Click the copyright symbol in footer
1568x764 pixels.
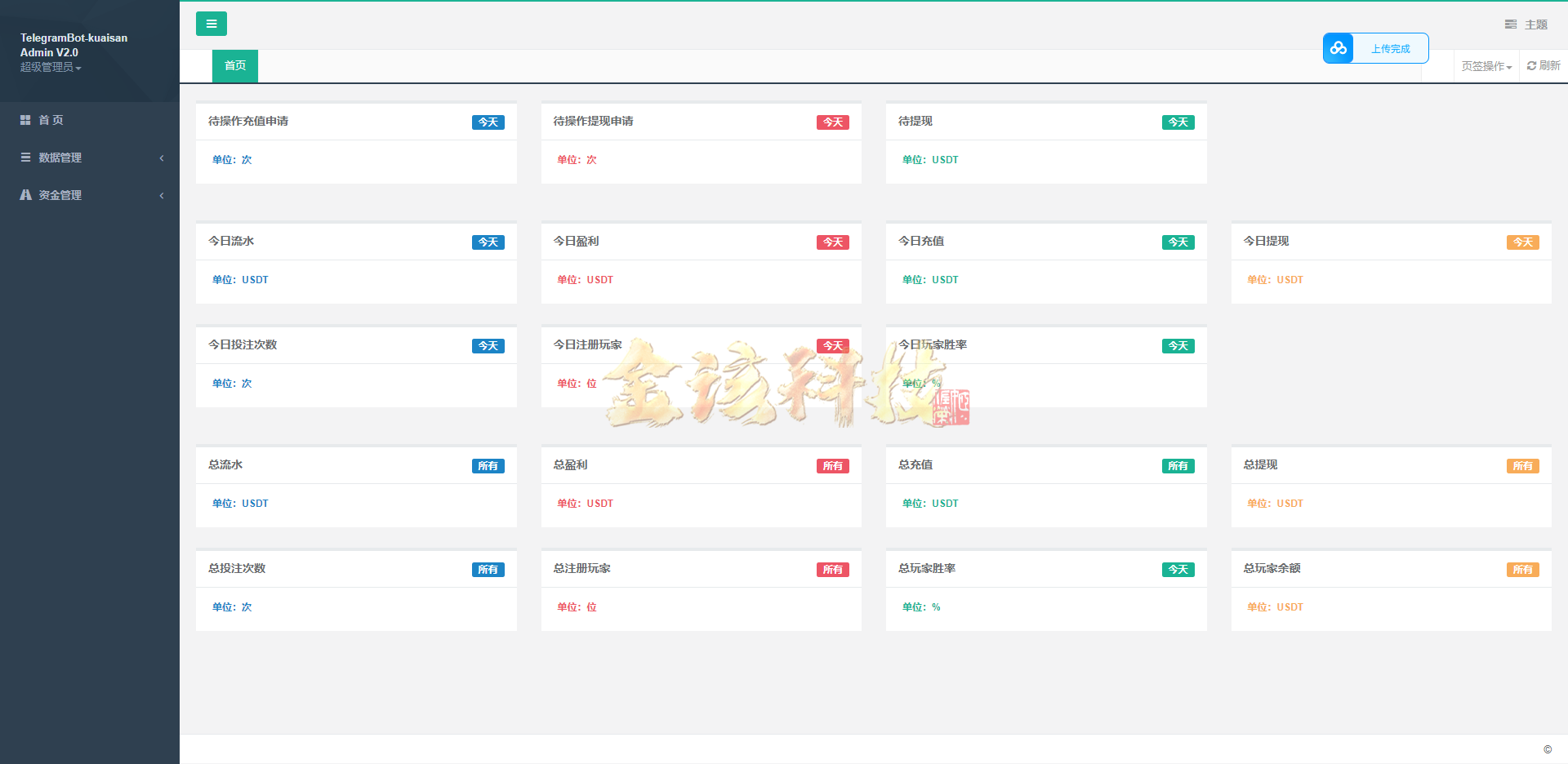click(x=1548, y=749)
